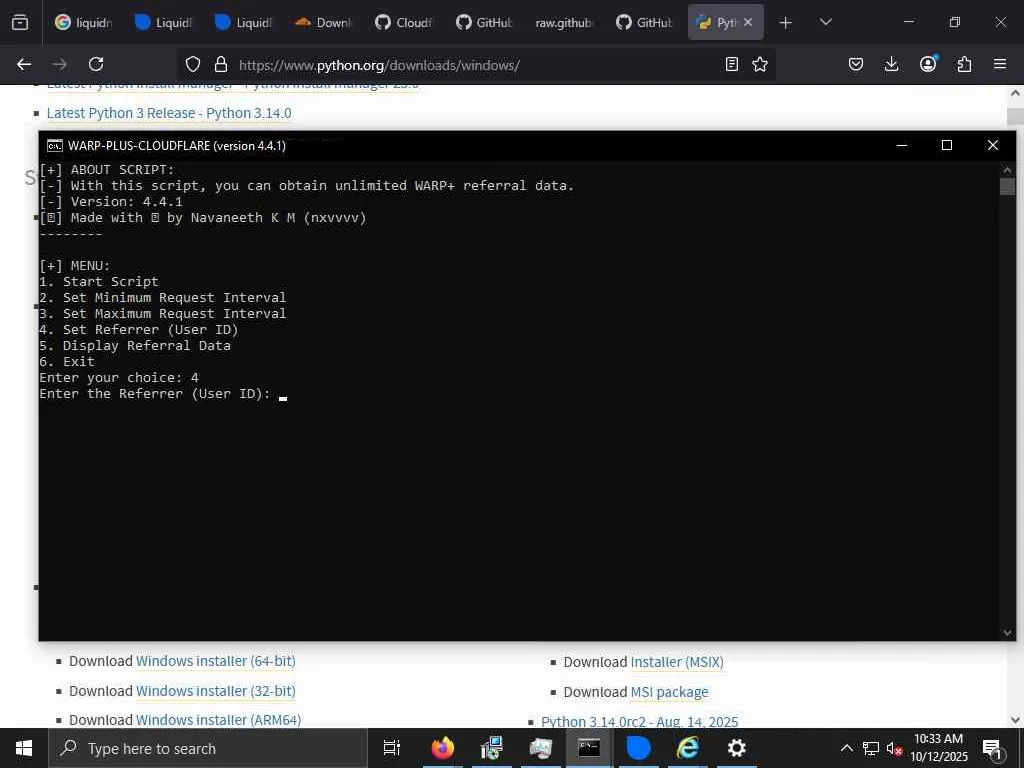This screenshot has width=1024, height=768.
Task: Click menu line '2. Set Minimum Request Interval'
Action: pyautogui.click(x=163, y=298)
